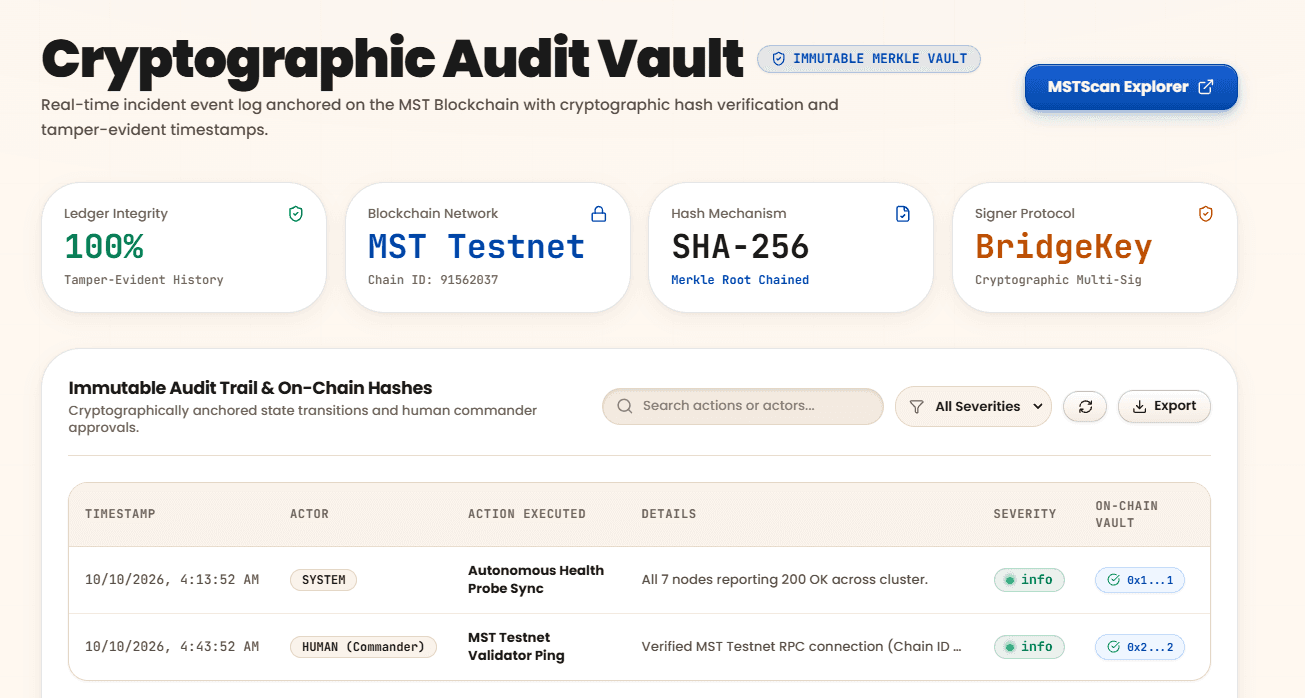Click the magnifier icon in the search box
1305x698 pixels.
click(x=625, y=406)
